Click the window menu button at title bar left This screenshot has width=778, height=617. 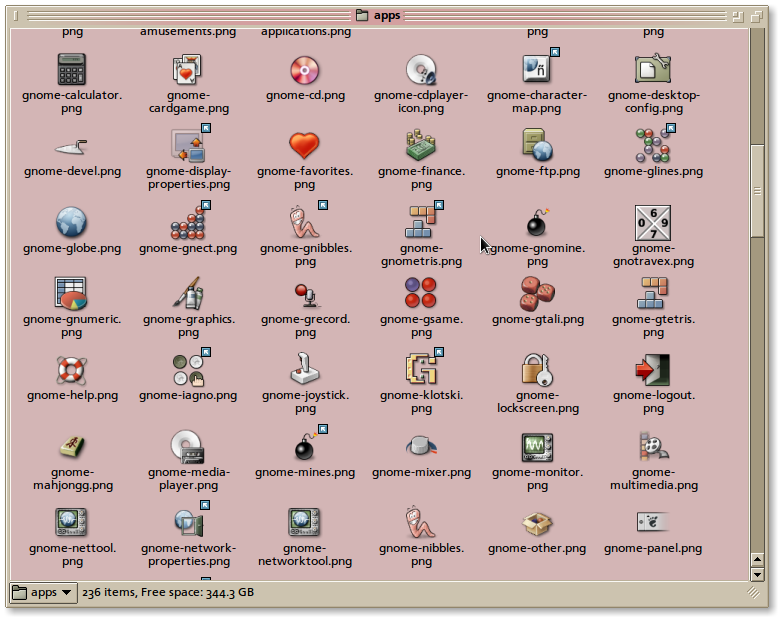[x=16, y=16]
